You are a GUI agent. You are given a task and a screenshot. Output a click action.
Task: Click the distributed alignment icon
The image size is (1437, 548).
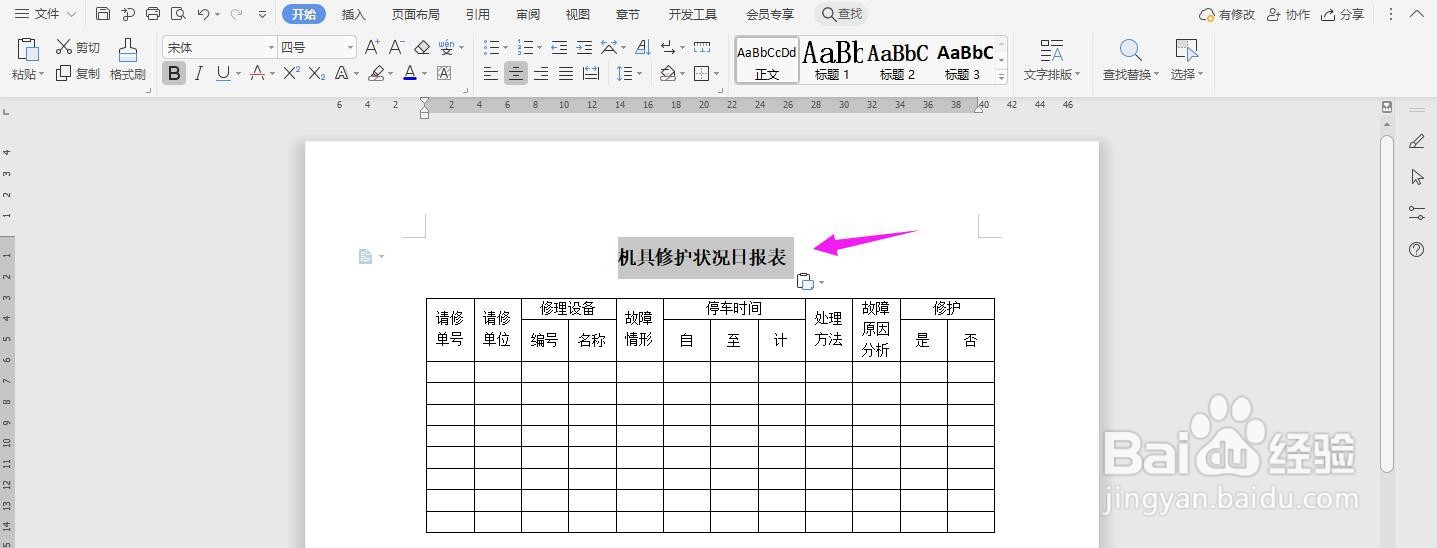pos(591,73)
